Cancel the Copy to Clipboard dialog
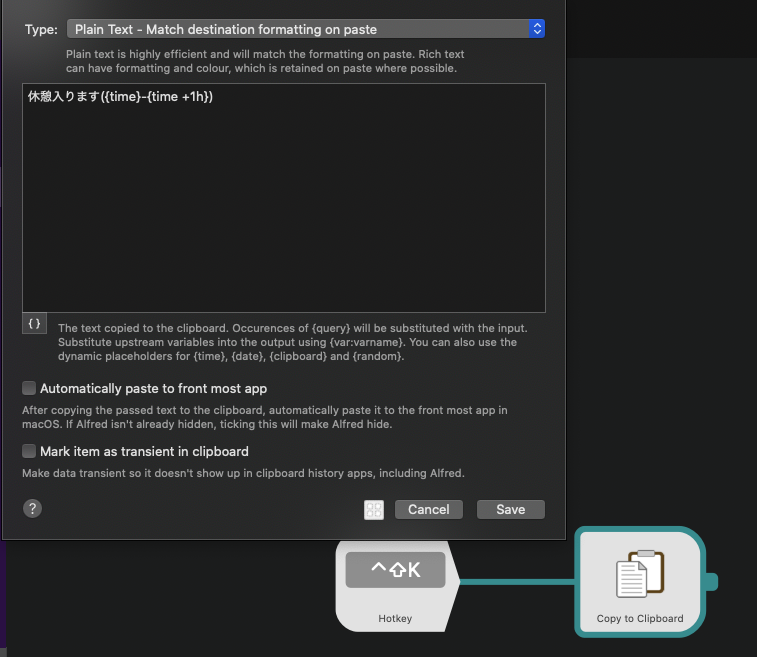This screenshot has height=657, width=757. click(x=429, y=509)
